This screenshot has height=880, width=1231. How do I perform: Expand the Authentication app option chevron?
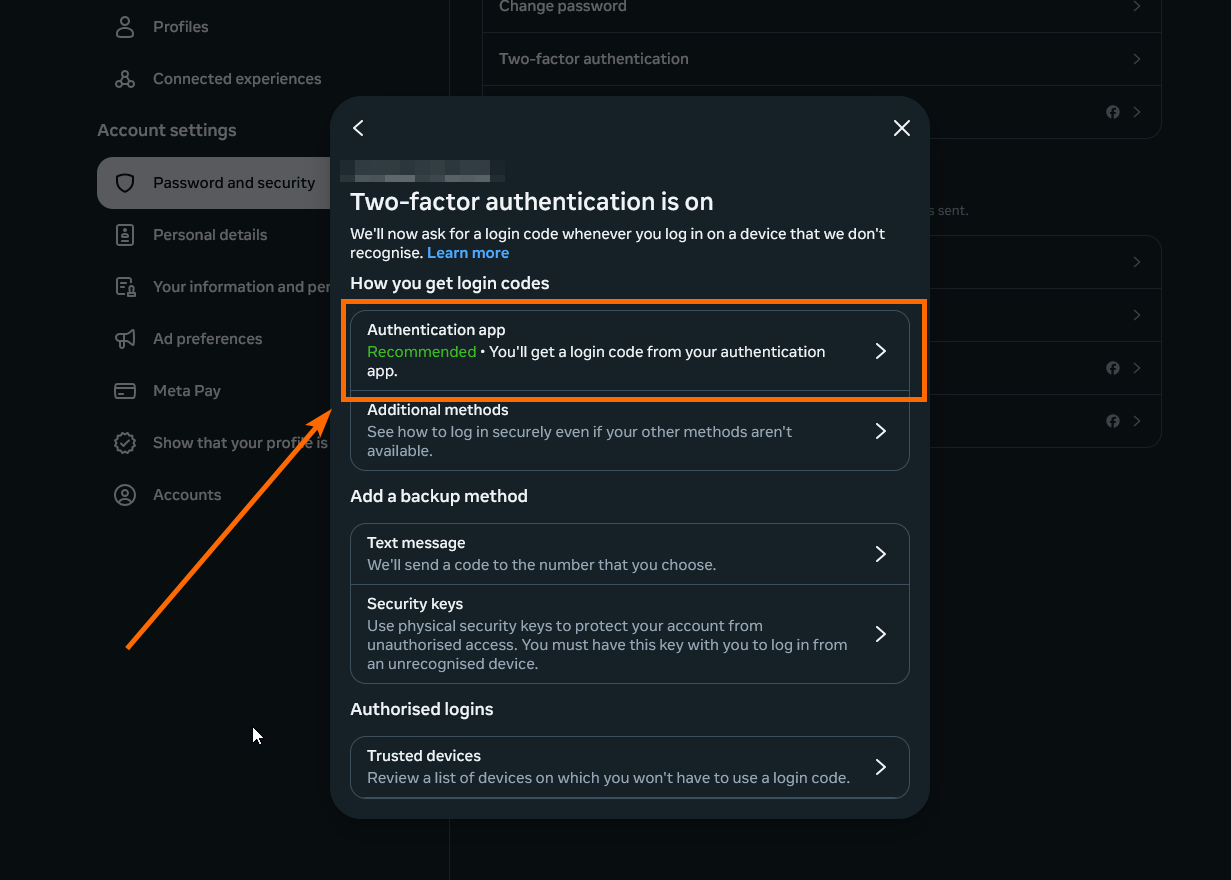click(880, 351)
